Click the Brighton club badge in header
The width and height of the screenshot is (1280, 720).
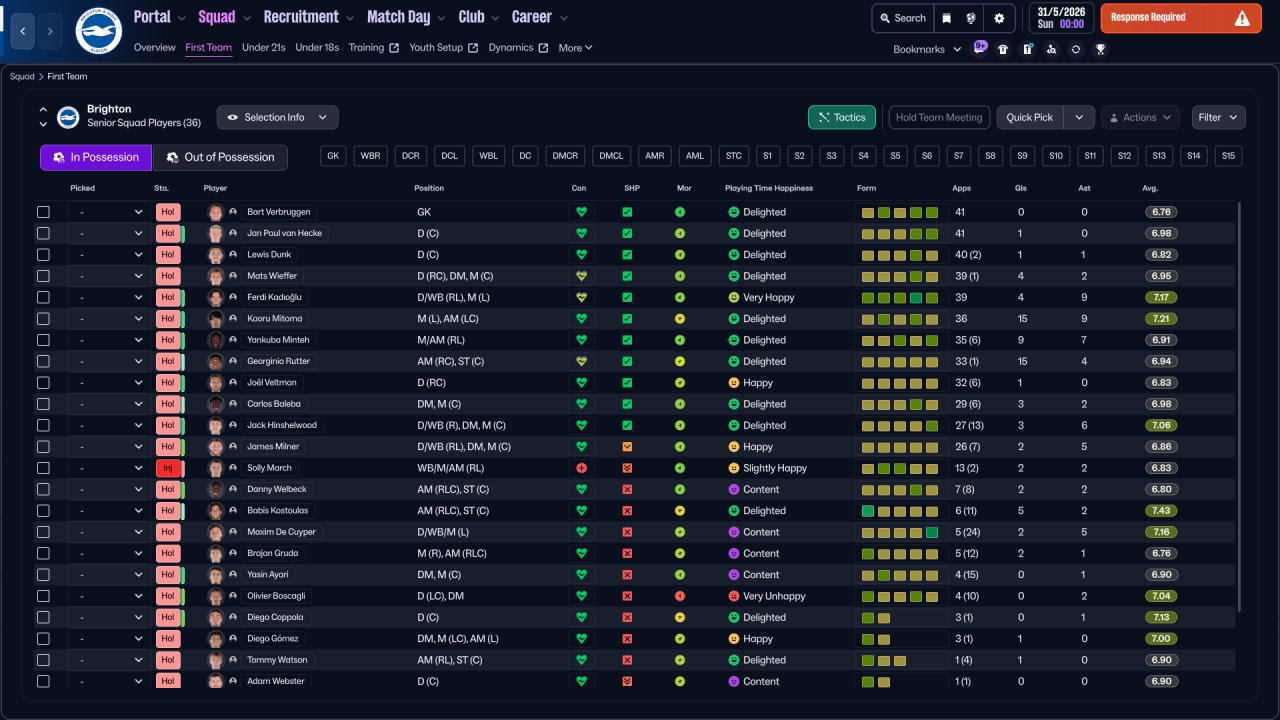point(98,32)
